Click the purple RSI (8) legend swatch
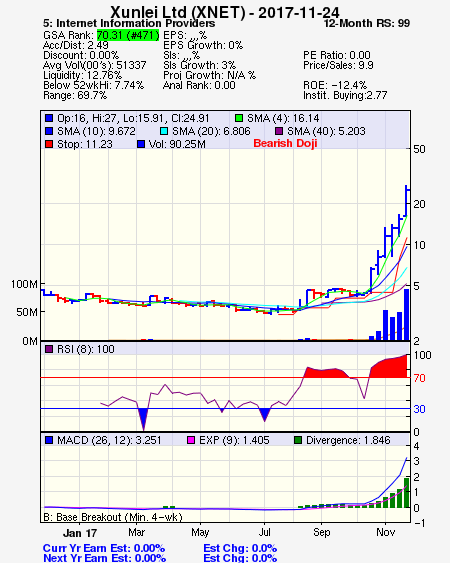Viewport: 450px width, 563px height. [x=49, y=349]
